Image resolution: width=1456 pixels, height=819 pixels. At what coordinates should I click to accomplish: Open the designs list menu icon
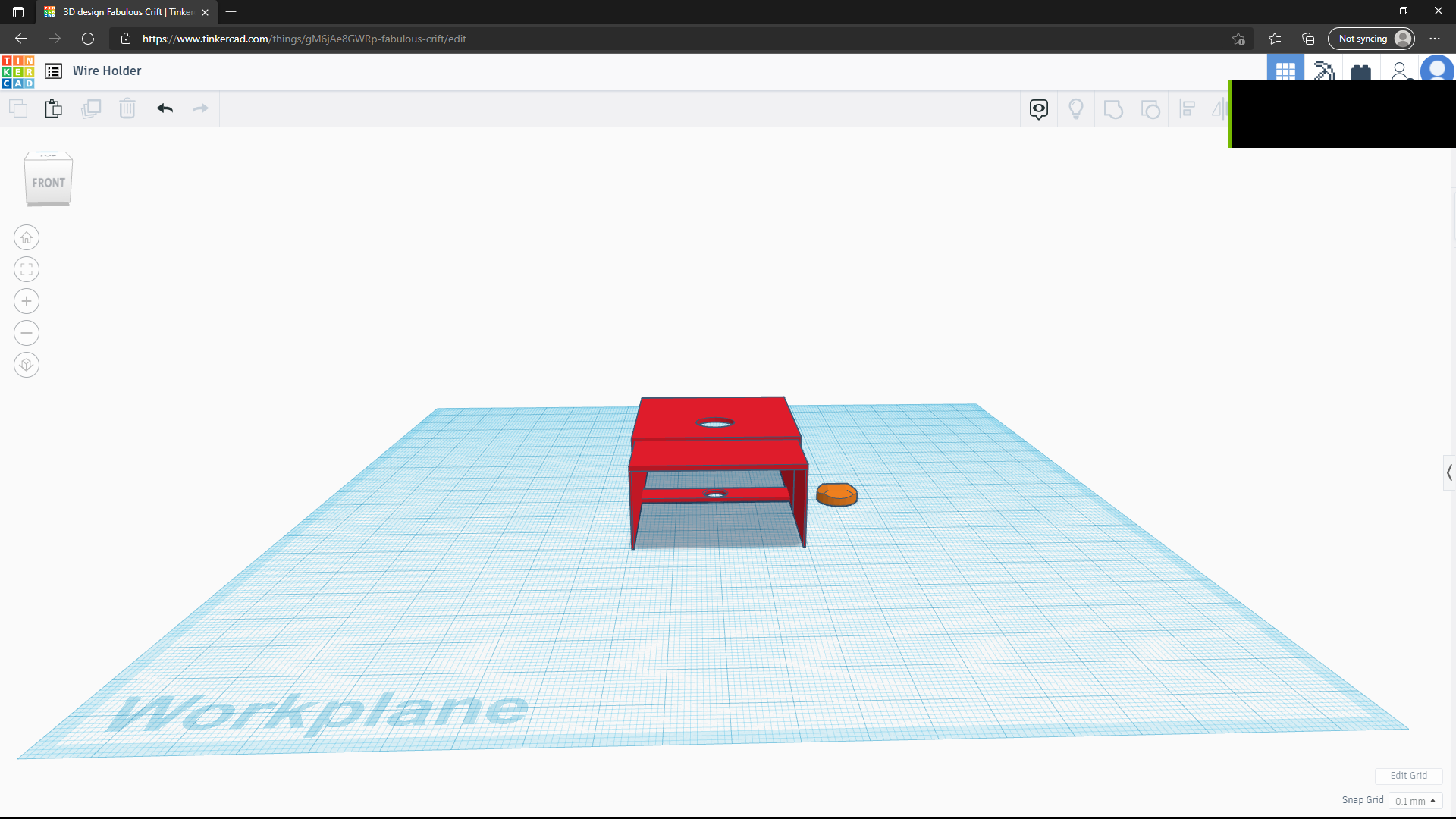53,71
